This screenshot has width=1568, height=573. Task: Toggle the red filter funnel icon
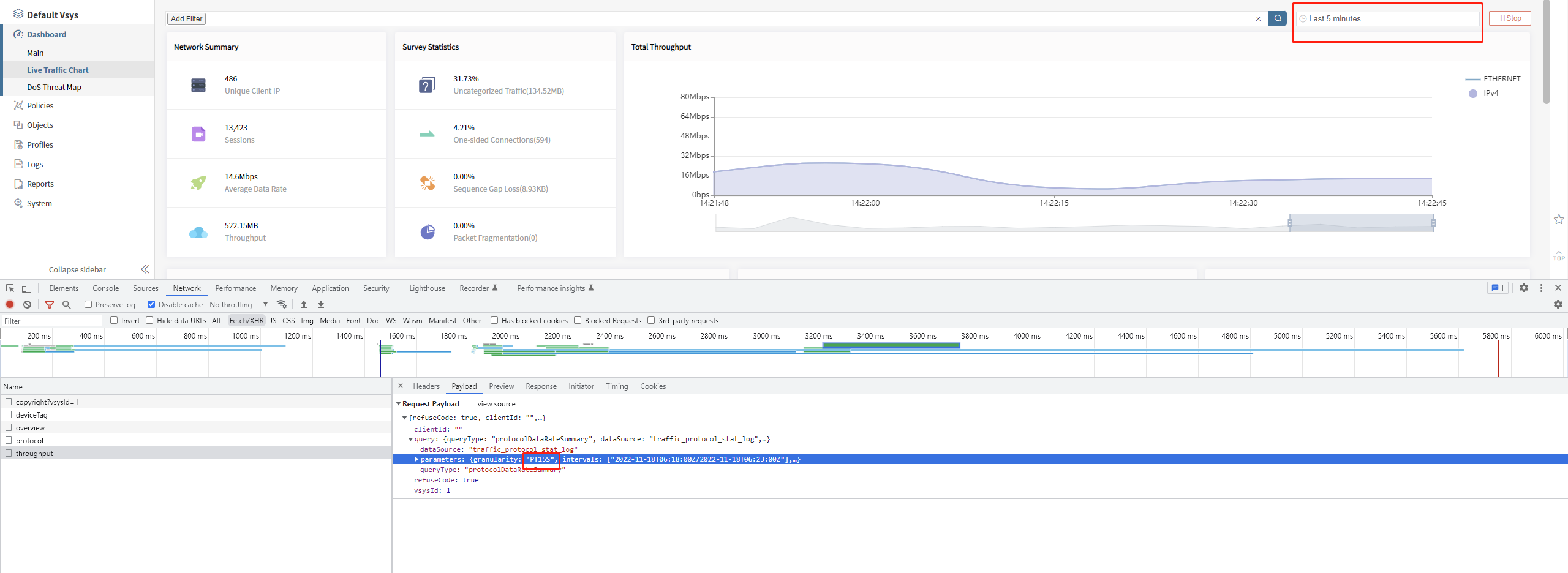pos(50,304)
